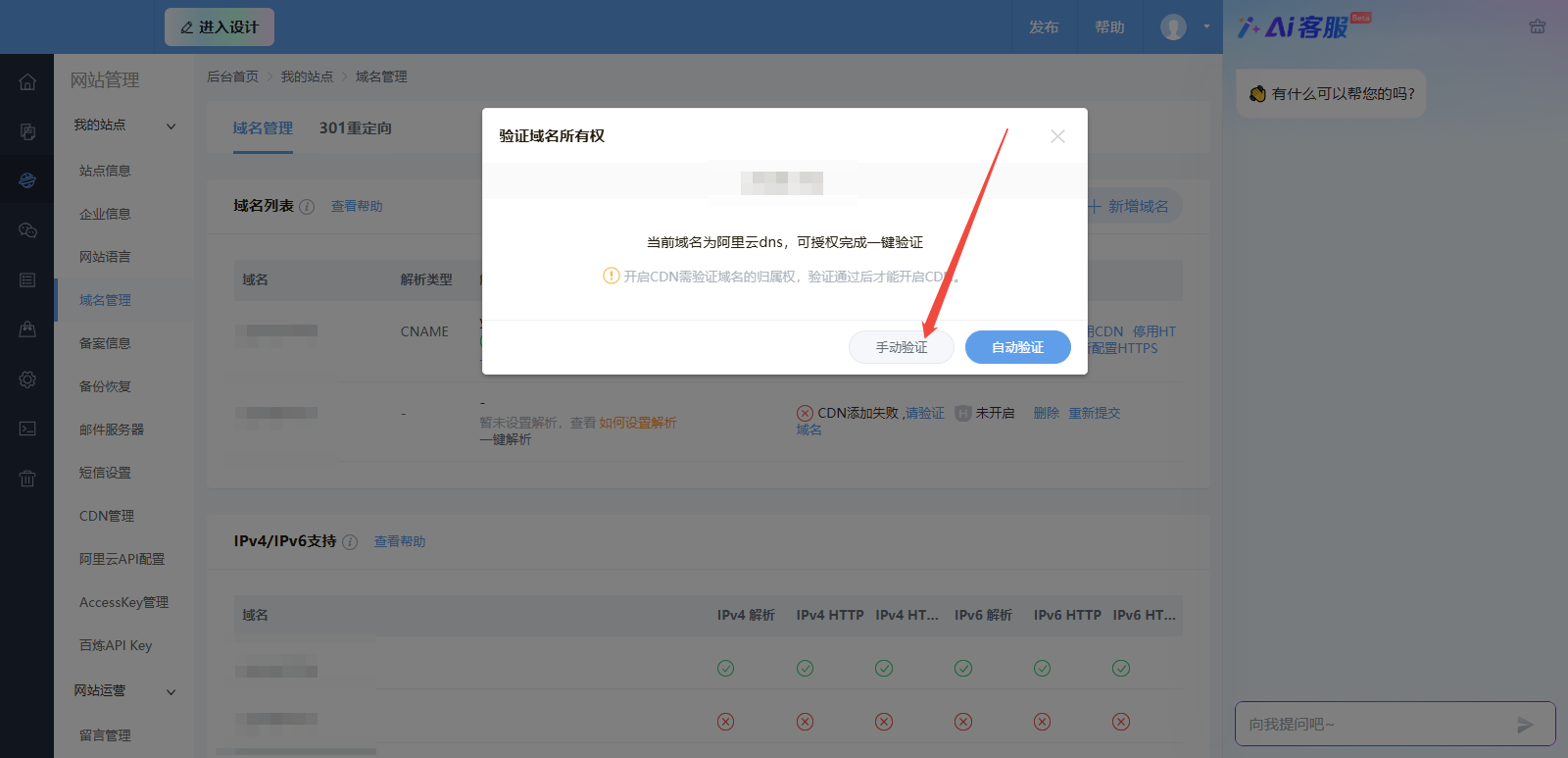The image size is (1568, 758).
Task: Open CDN管理 in sidebar
Action: (107, 516)
